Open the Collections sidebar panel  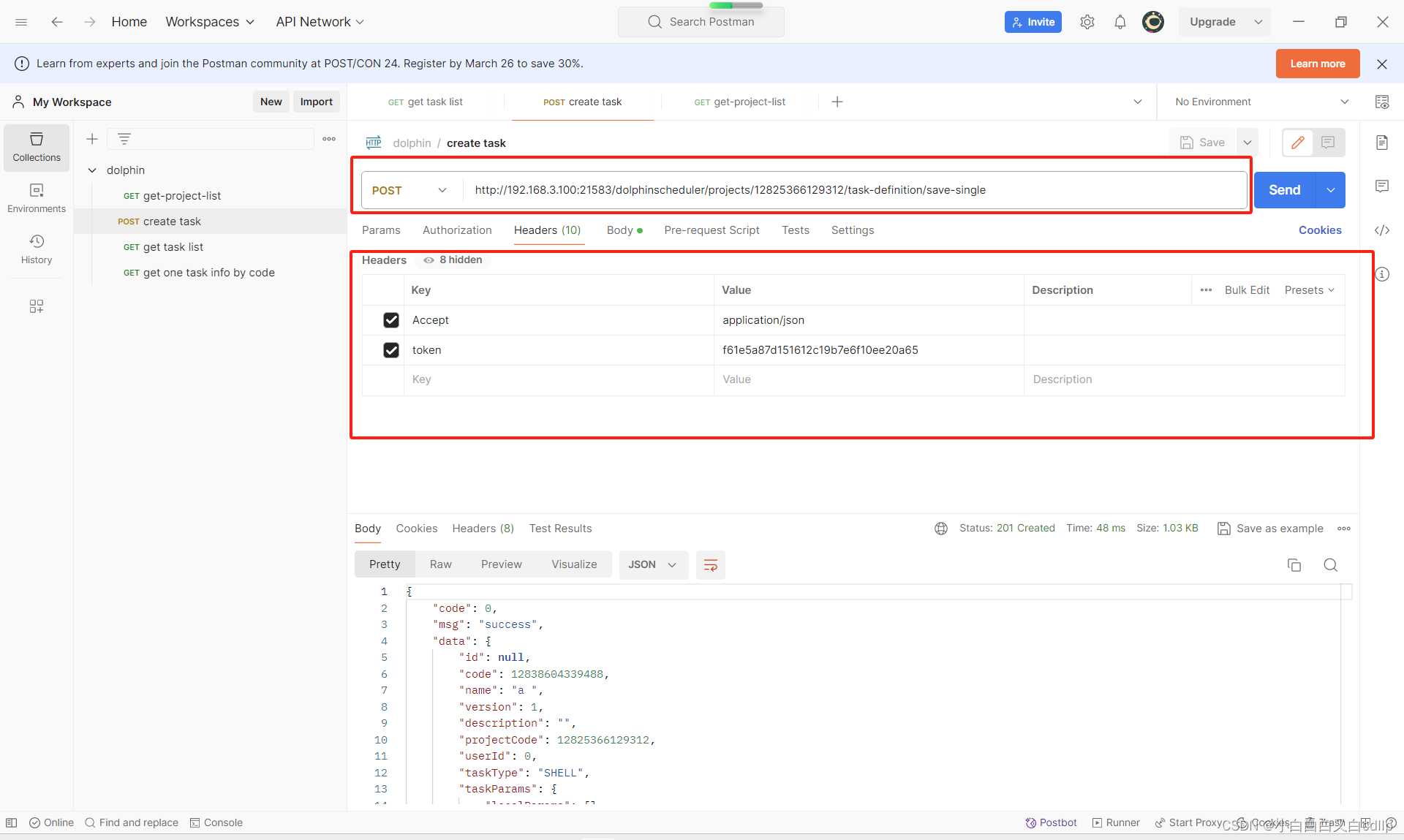[37, 147]
